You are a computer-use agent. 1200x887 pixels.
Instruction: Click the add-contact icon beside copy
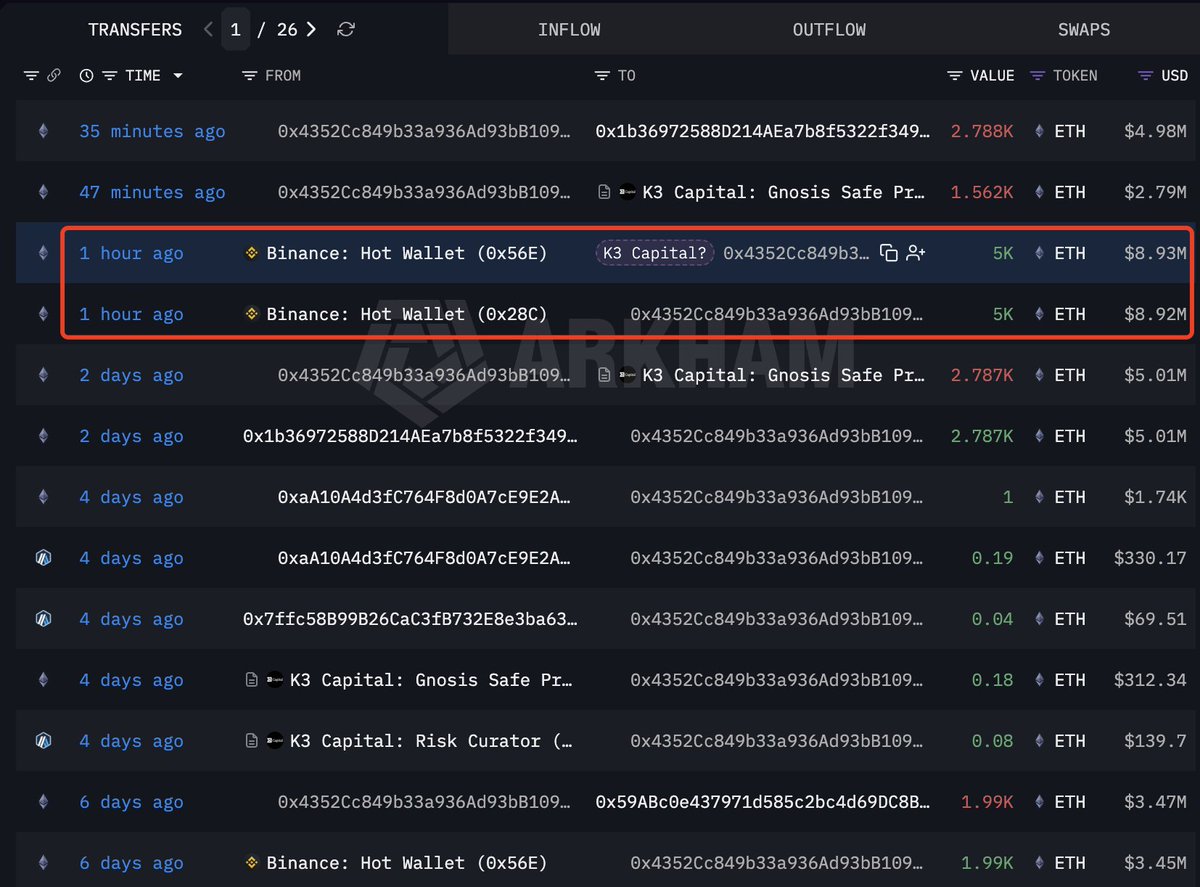[x=916, y=253]
